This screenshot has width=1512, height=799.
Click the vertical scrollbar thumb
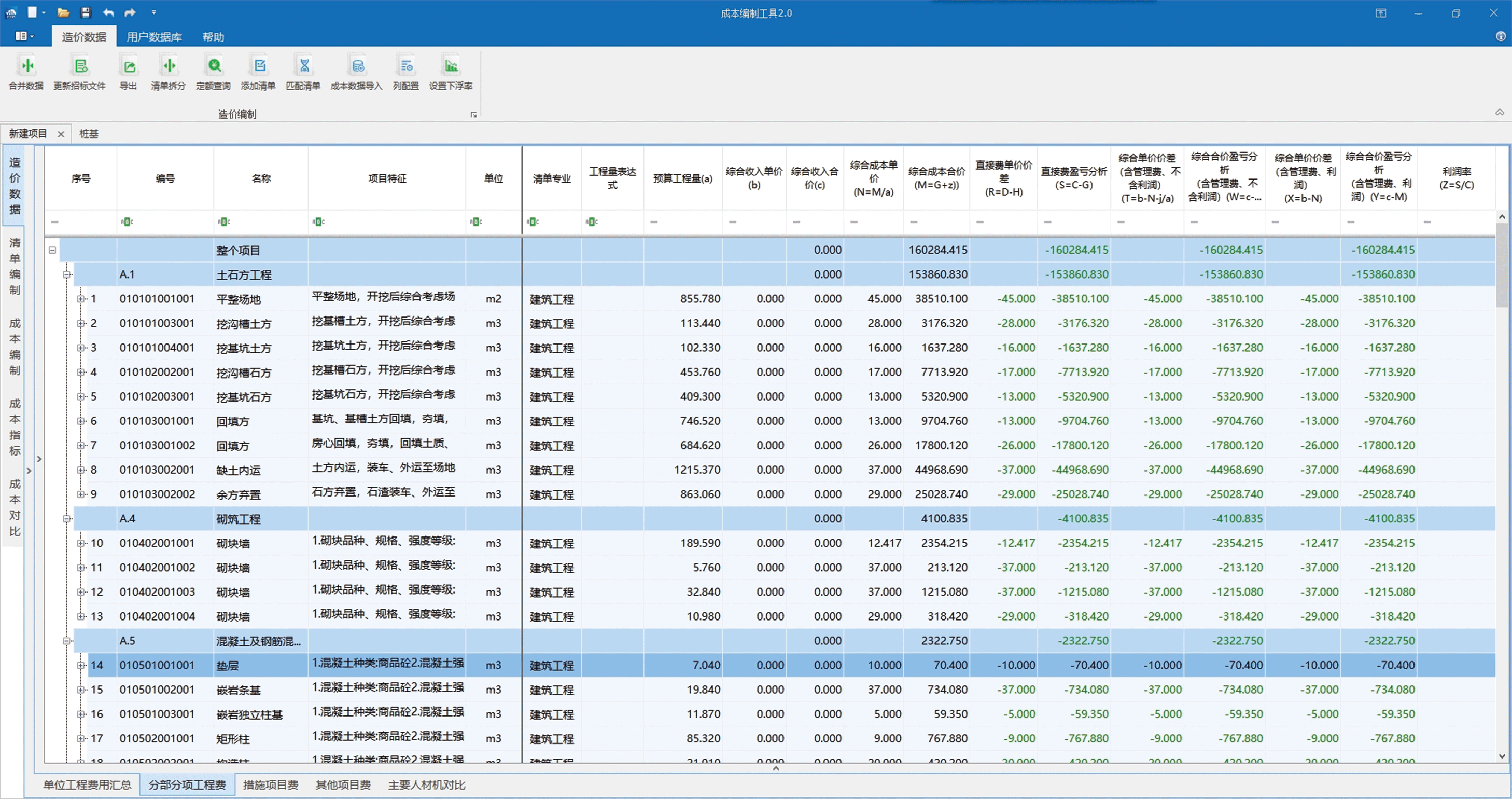coord(1502,265)
